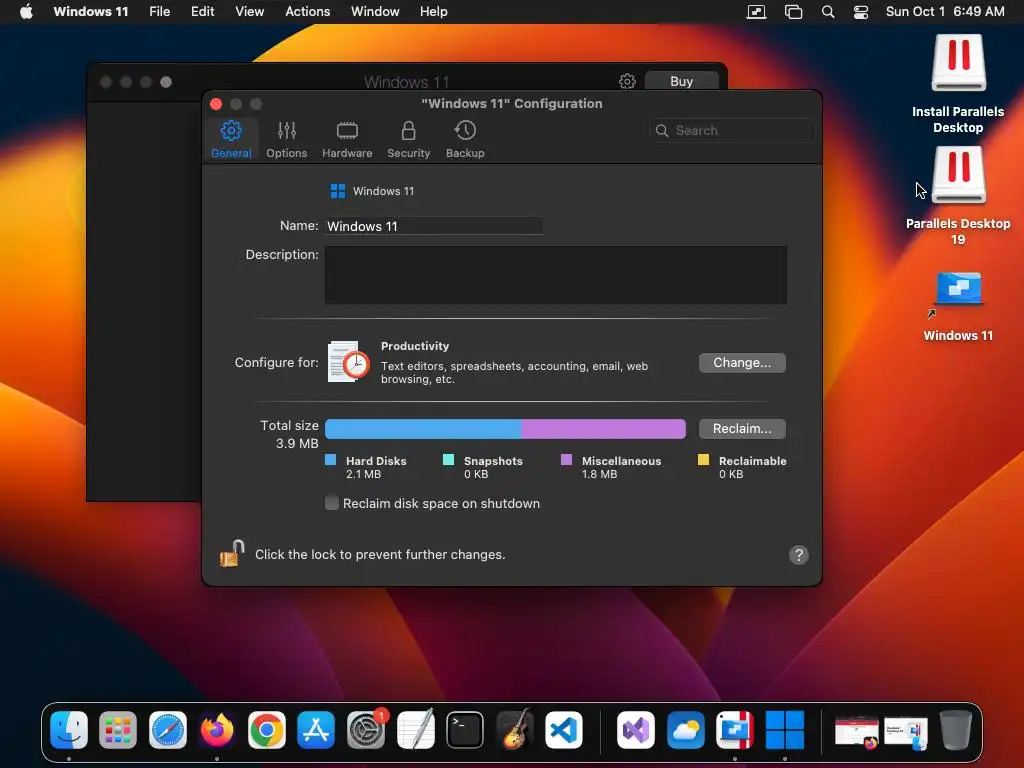This screenshot has height=768, width=1024.
Task: Click the Description text area
Action: tap(556, 275)
